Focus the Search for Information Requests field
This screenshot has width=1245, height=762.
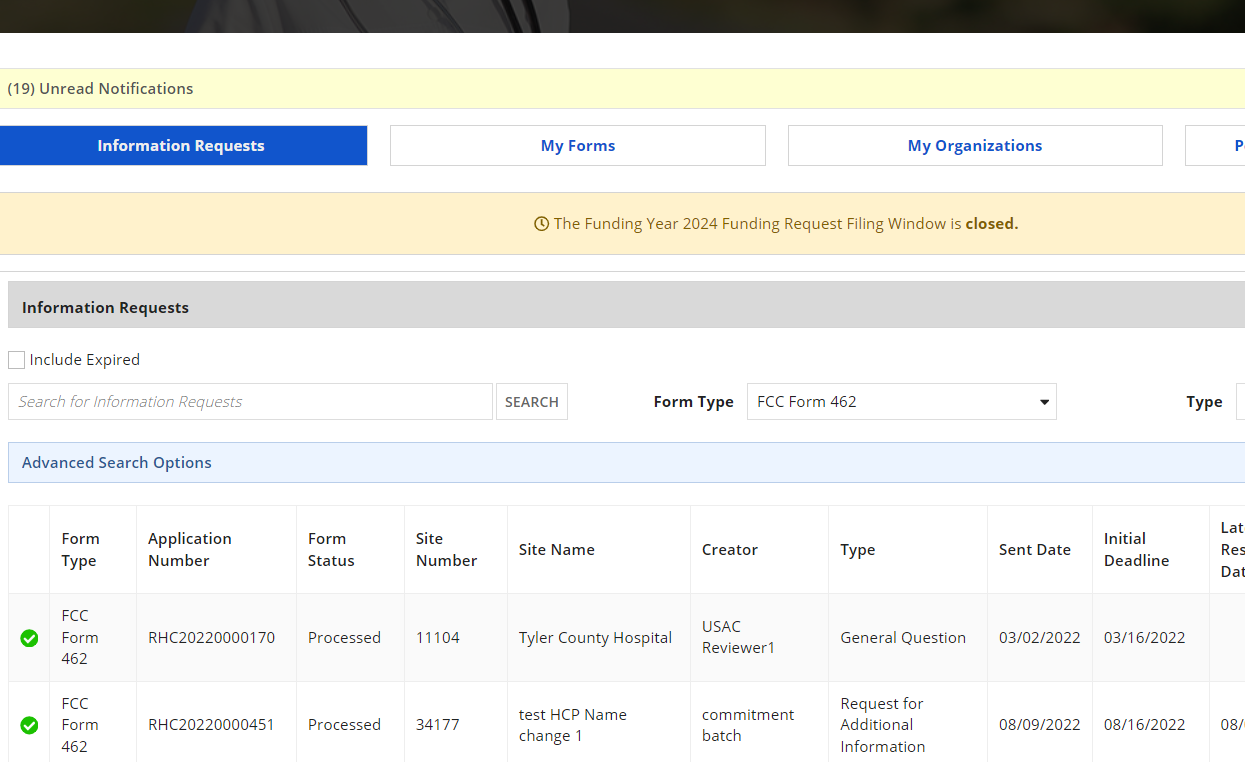pyautogui.click(x=250, y=402)
